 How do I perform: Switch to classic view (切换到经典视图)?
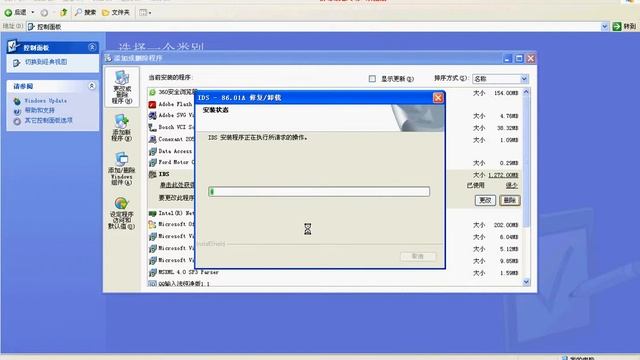[46, 62]
